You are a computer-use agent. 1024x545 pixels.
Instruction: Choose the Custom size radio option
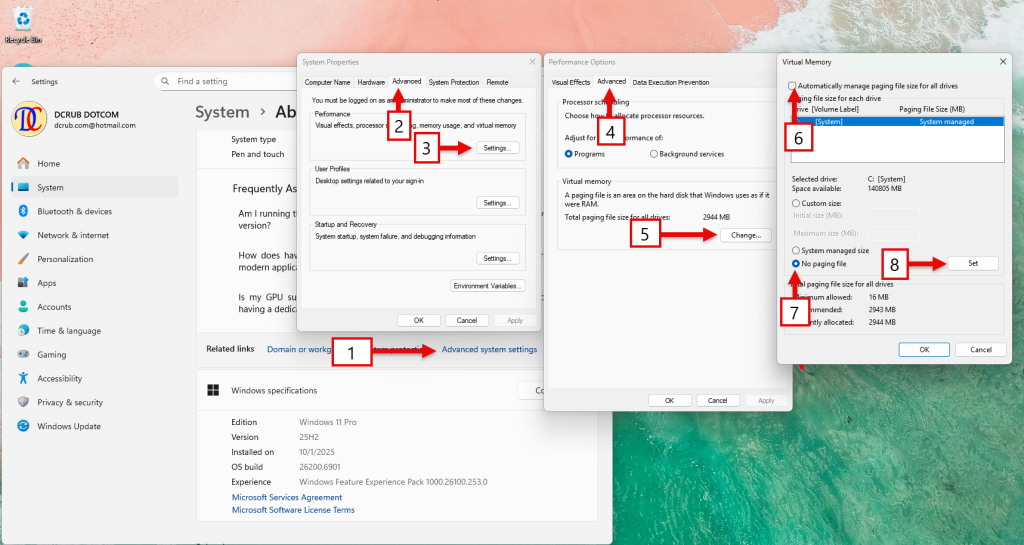795,203
